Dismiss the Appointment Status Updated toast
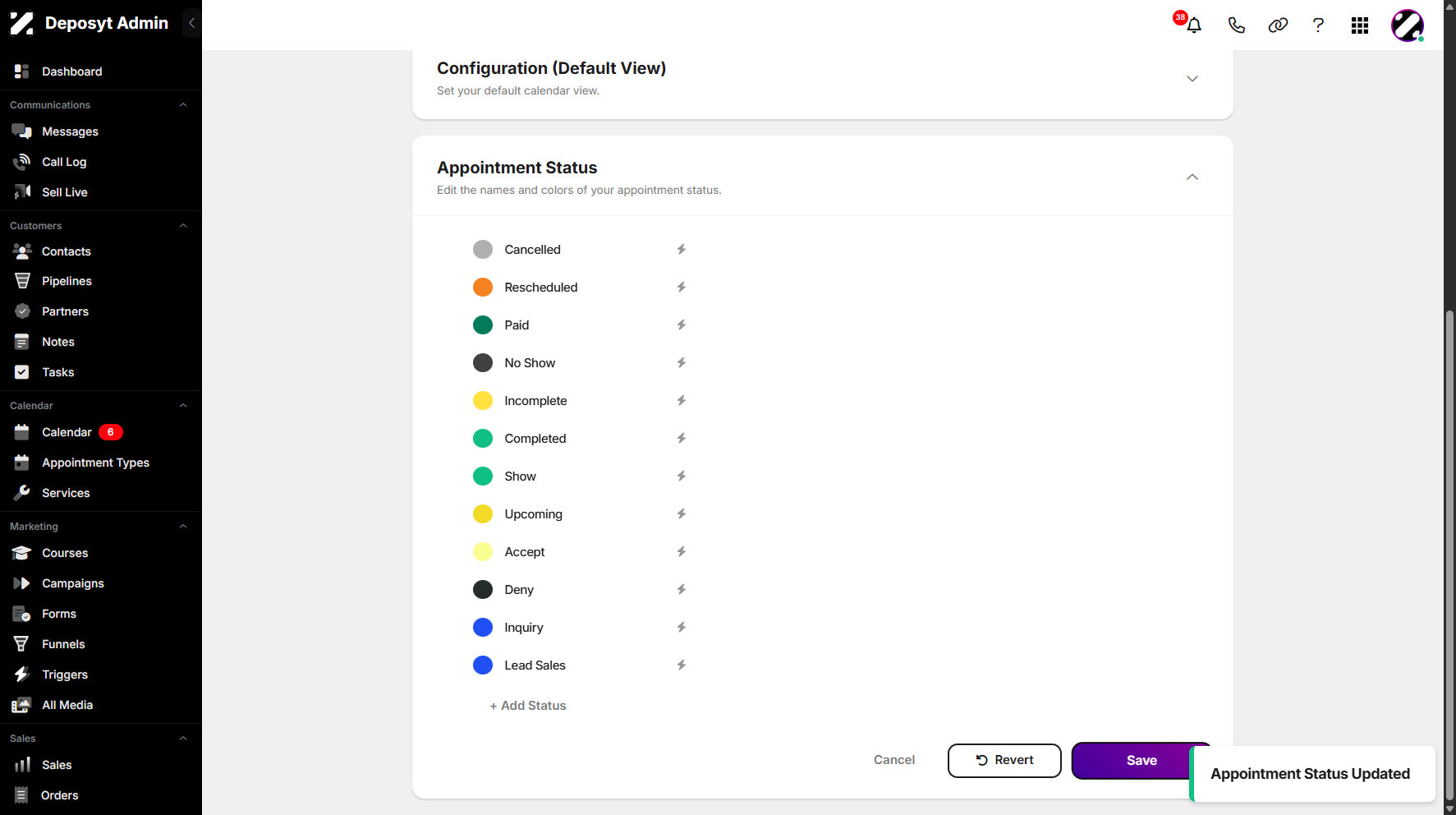This screenshot has height=815, width=1456. tap(1312, 774)
